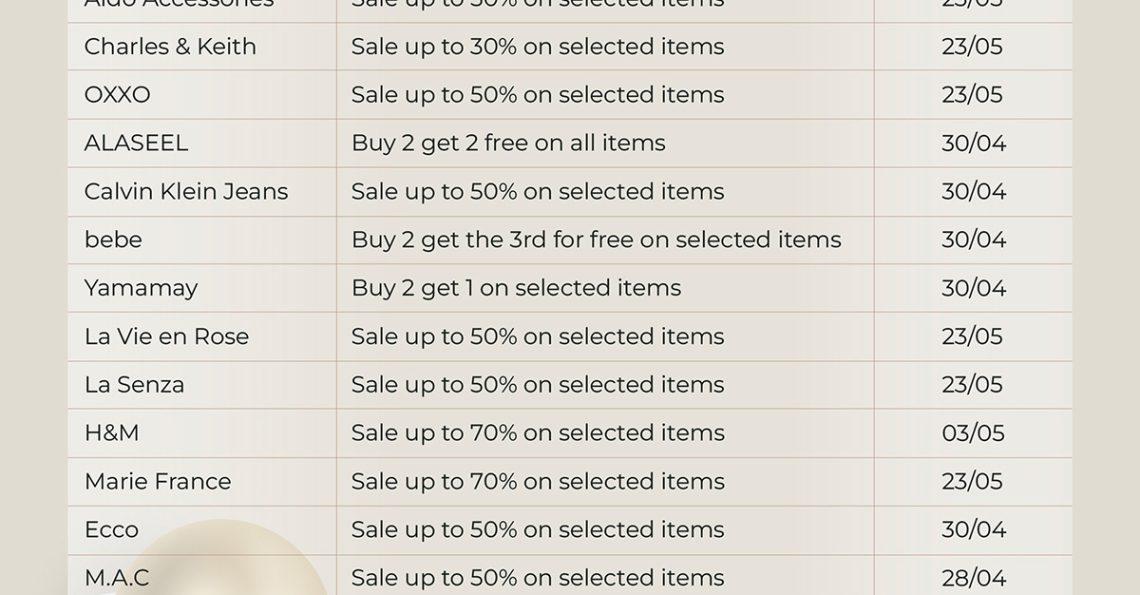The image size is (1140, 595).
Task: Click La Vie en Rose text
Action: coord(166,336)
